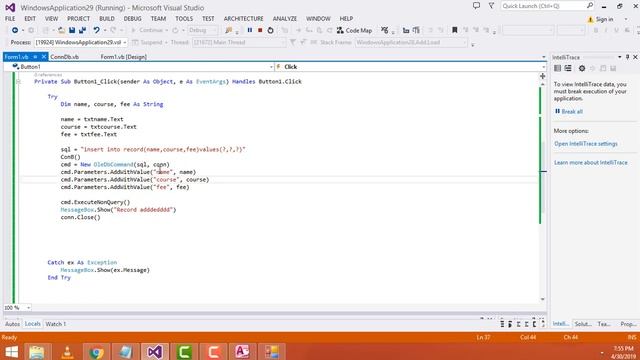Image resolution: width=640 pixels, height=360 pixels.
Task: Collapse the Button1_Click Sub outline toggle
Action: tap(18, 82)
